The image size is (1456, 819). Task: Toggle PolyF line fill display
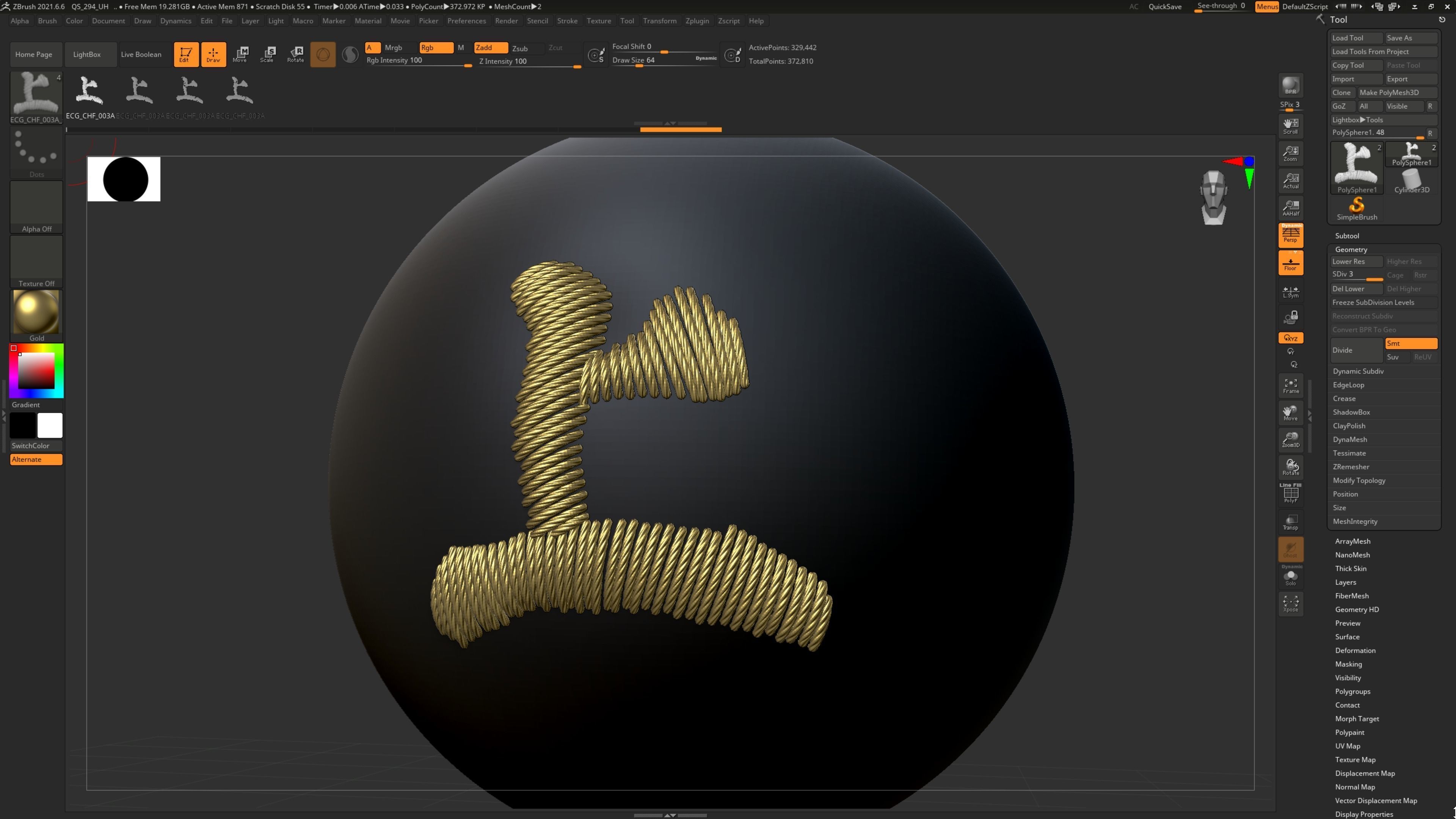point(1290,493)
